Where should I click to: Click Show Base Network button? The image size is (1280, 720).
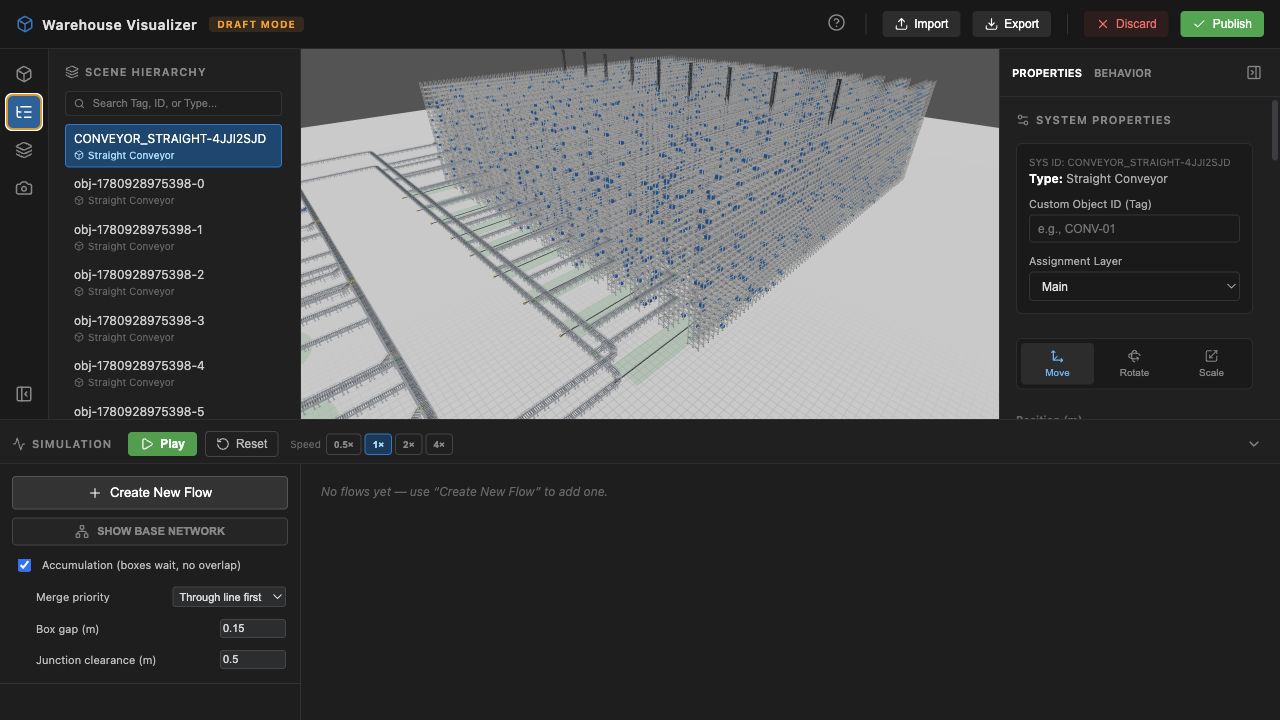(x=150, y=531)
